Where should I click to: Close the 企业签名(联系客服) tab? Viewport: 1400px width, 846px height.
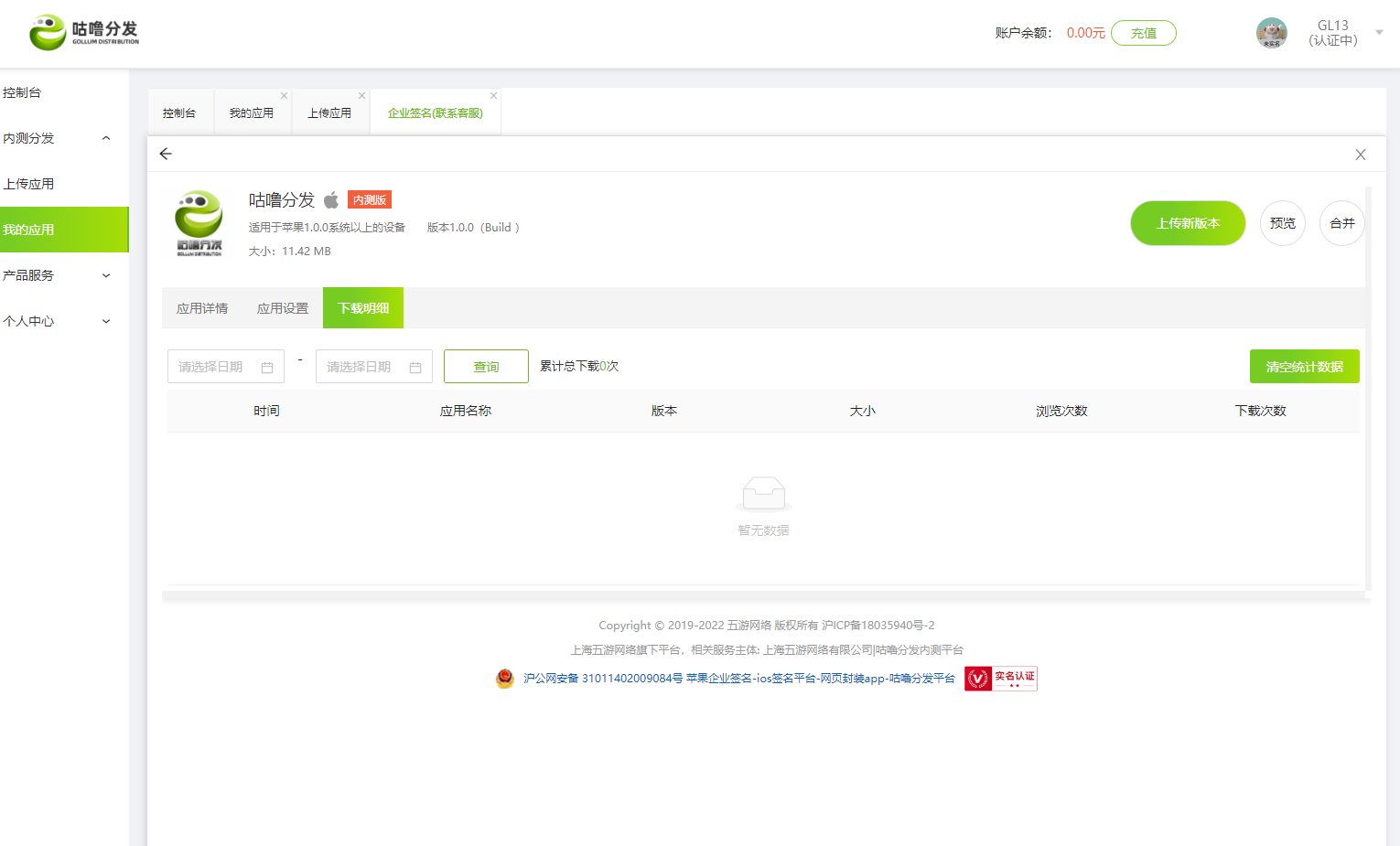(493, 95)
